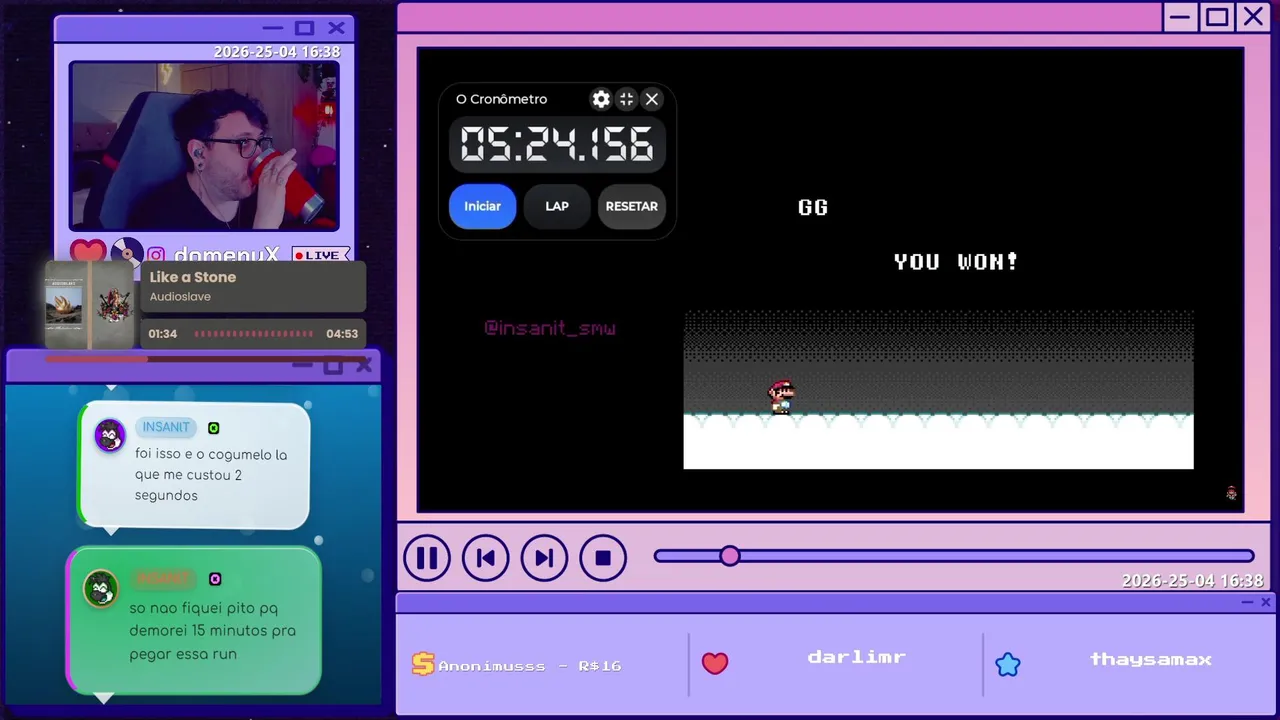Click the stopwatch time display 05:24.156
Viewport: 1280px width, 720px height.
557,145
